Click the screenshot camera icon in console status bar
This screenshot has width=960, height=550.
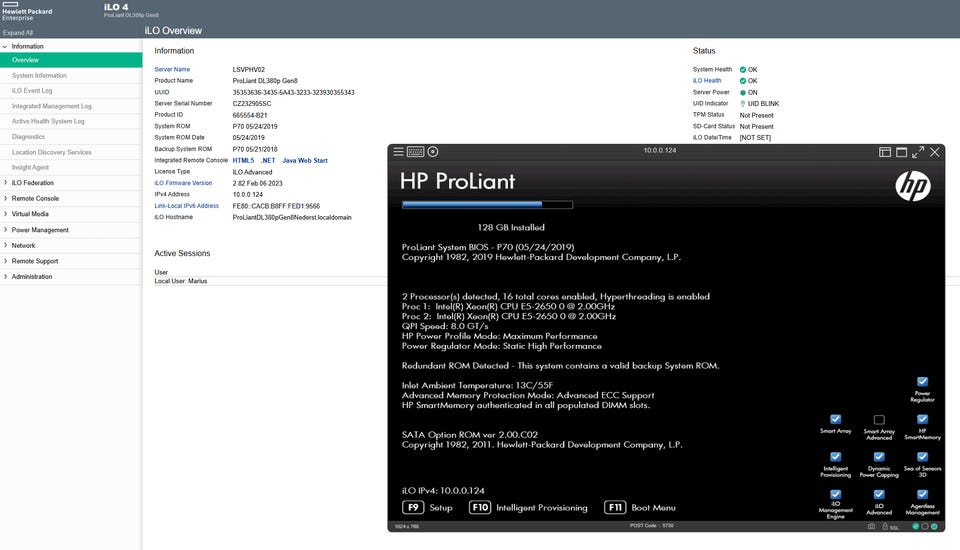[x=871, y=527]
